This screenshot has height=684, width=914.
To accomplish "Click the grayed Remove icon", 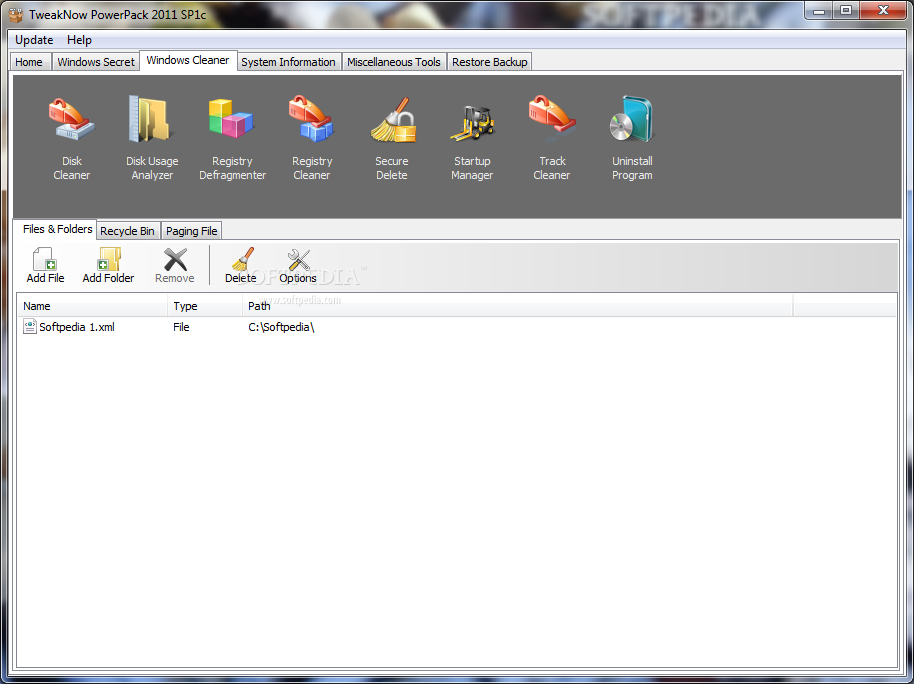I will click(x=175, y=259).
